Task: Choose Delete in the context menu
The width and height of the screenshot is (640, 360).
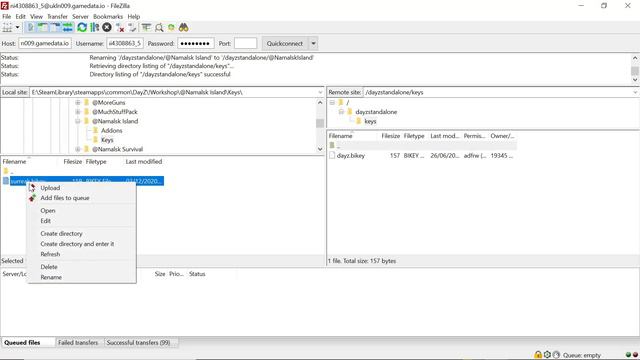Action: coord(49,267)
